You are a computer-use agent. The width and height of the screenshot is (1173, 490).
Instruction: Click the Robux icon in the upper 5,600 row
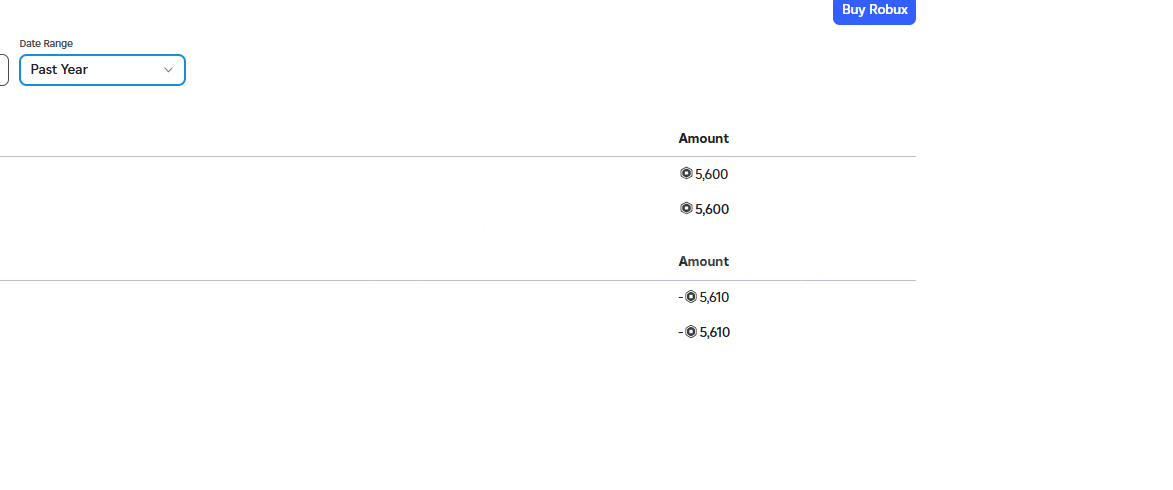coord(686,174)
